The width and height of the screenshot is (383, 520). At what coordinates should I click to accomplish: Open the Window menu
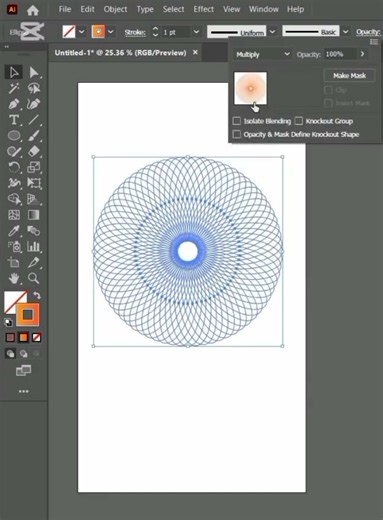pyautogui.click(x=264, y=9)
